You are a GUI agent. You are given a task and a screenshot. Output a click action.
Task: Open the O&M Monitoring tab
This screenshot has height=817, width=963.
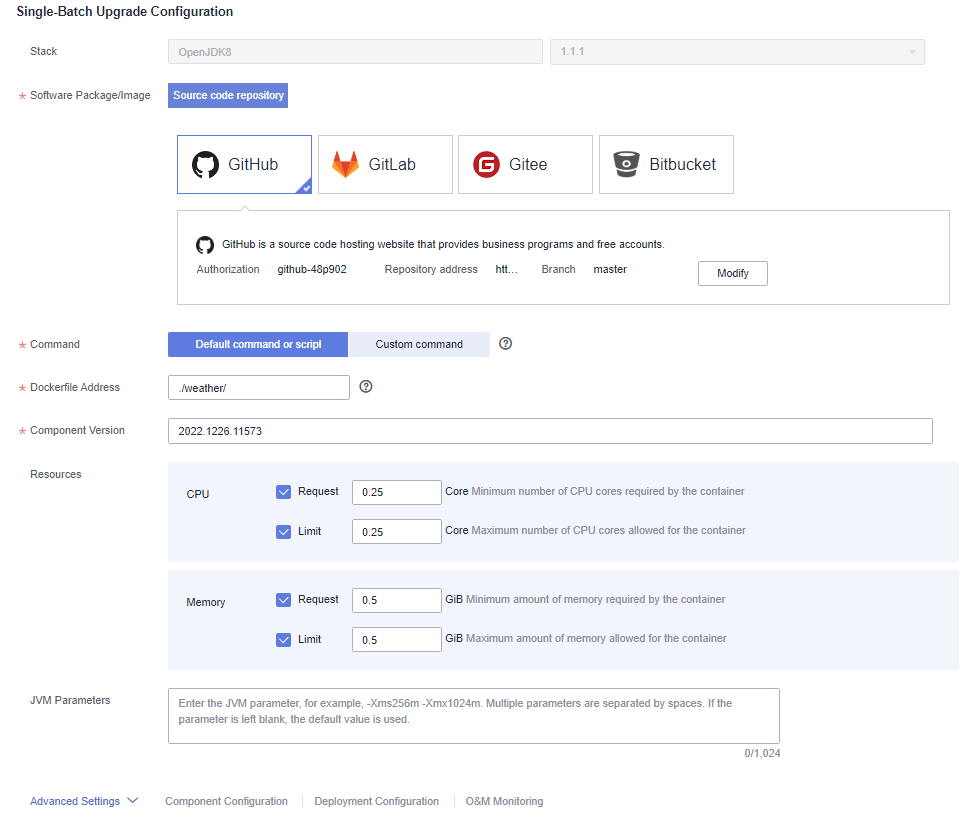[504, 801]
